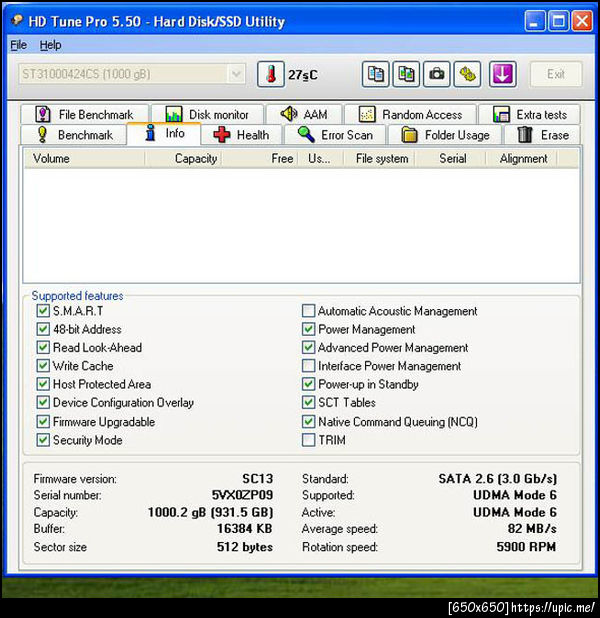This screenshot has height=618, width=600.
Task: Open the Help menu
Action: pyautogui.click(x=50, y=45)
